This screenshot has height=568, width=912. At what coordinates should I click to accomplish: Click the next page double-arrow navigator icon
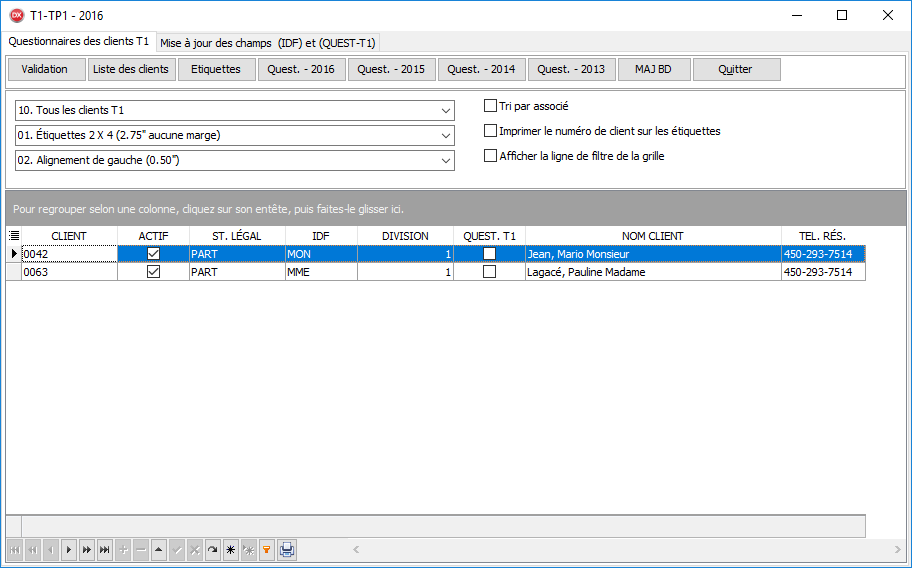point(87,550)
